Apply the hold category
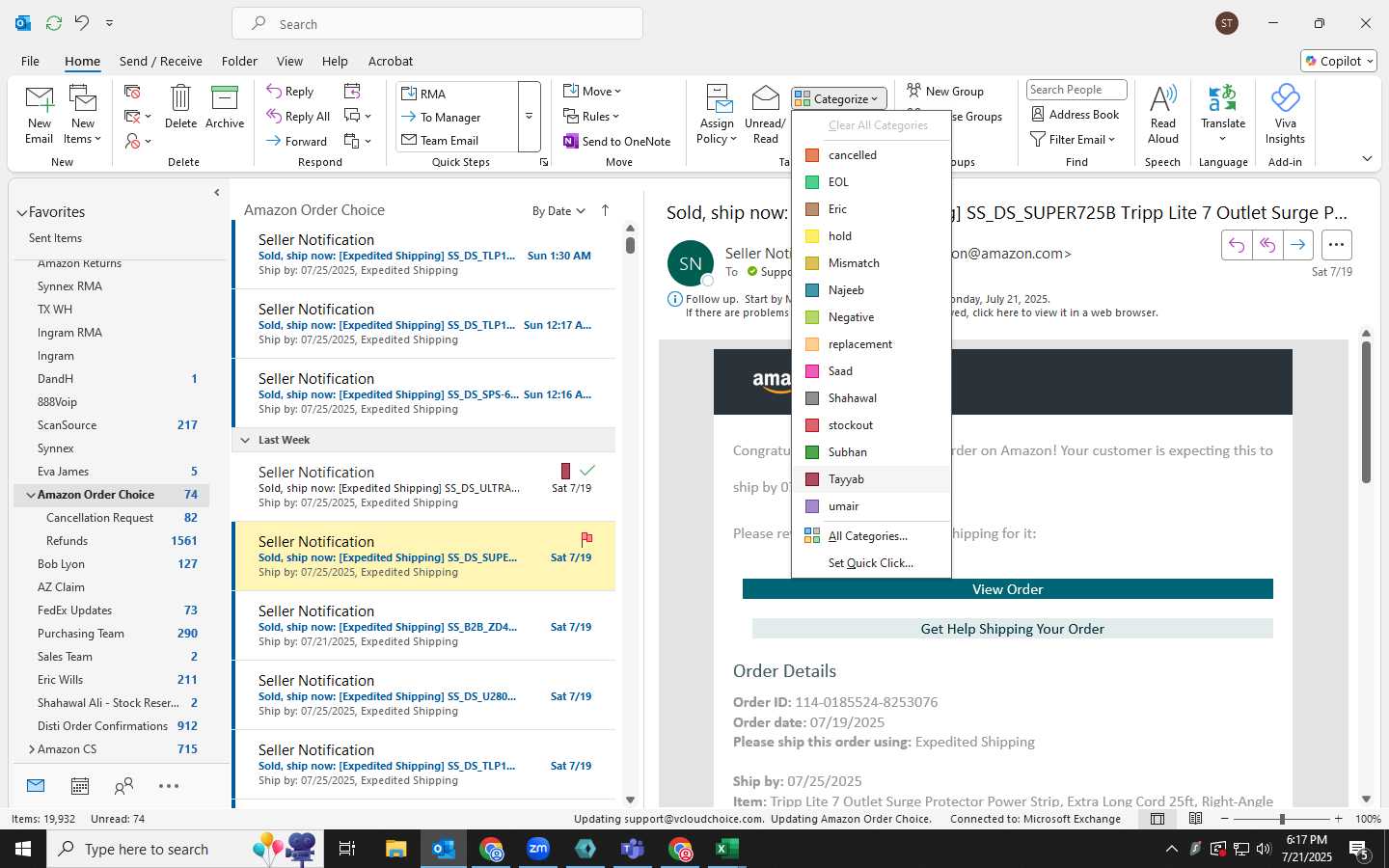 pos(871,236)
